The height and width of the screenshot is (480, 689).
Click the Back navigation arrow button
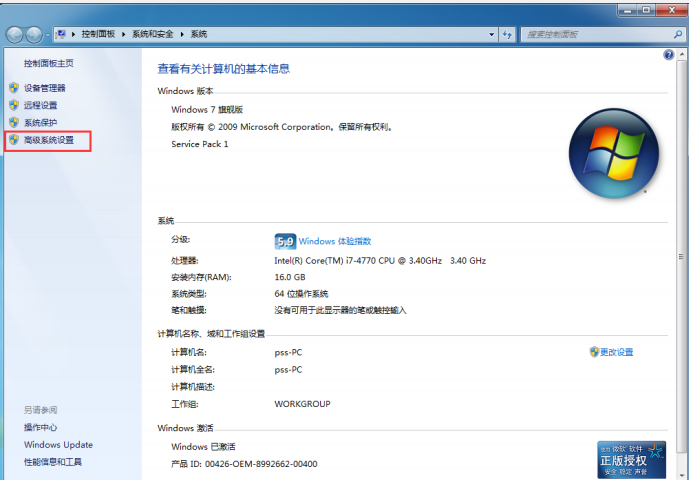tap(15, 35)
